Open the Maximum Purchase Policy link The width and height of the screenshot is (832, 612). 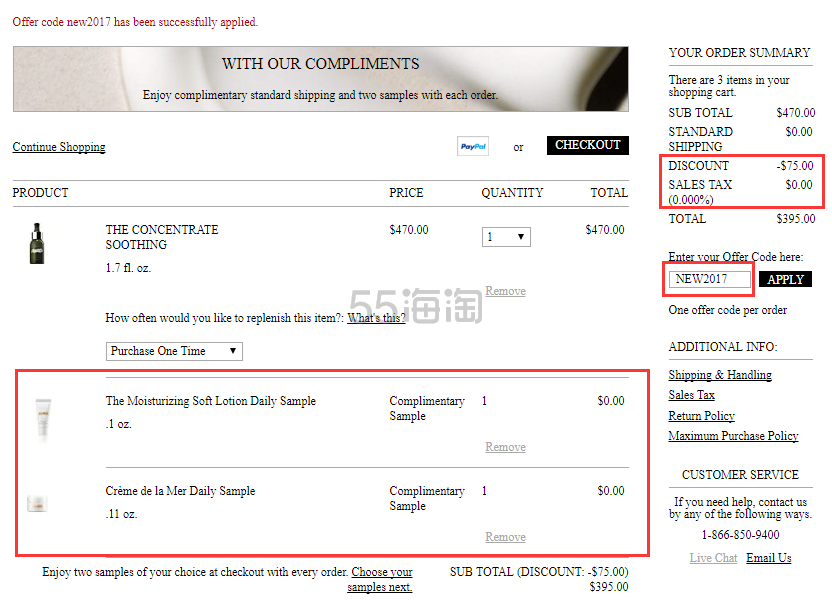(x=733, y=435)
